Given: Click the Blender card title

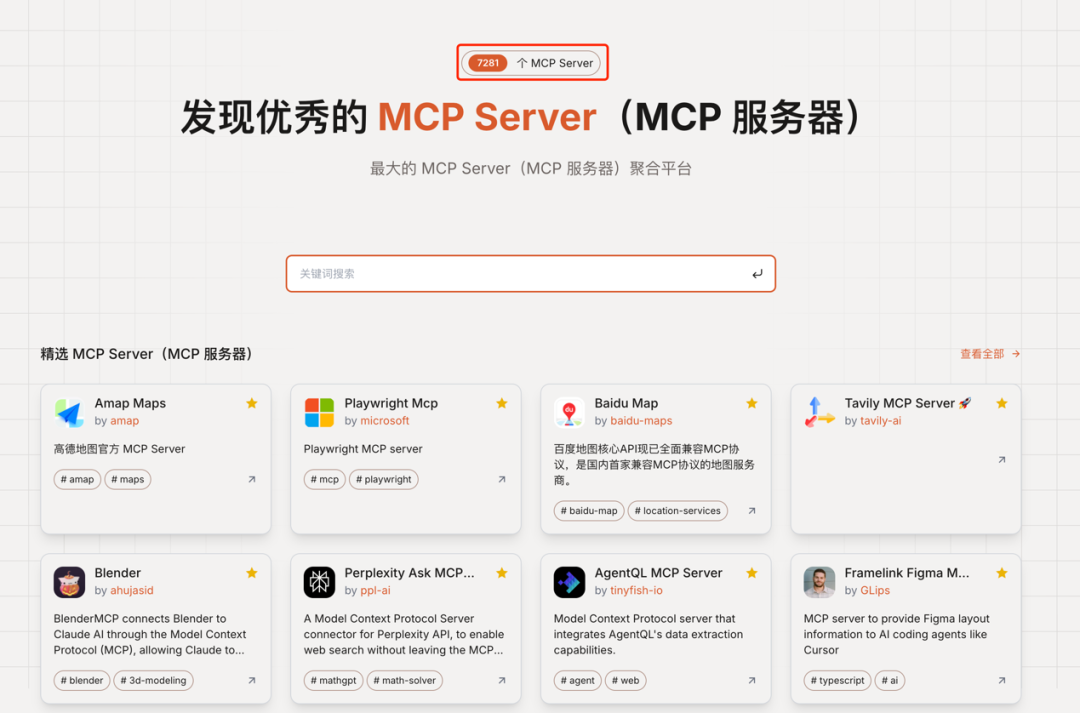Looking at the screenshot, I should 118,572.
